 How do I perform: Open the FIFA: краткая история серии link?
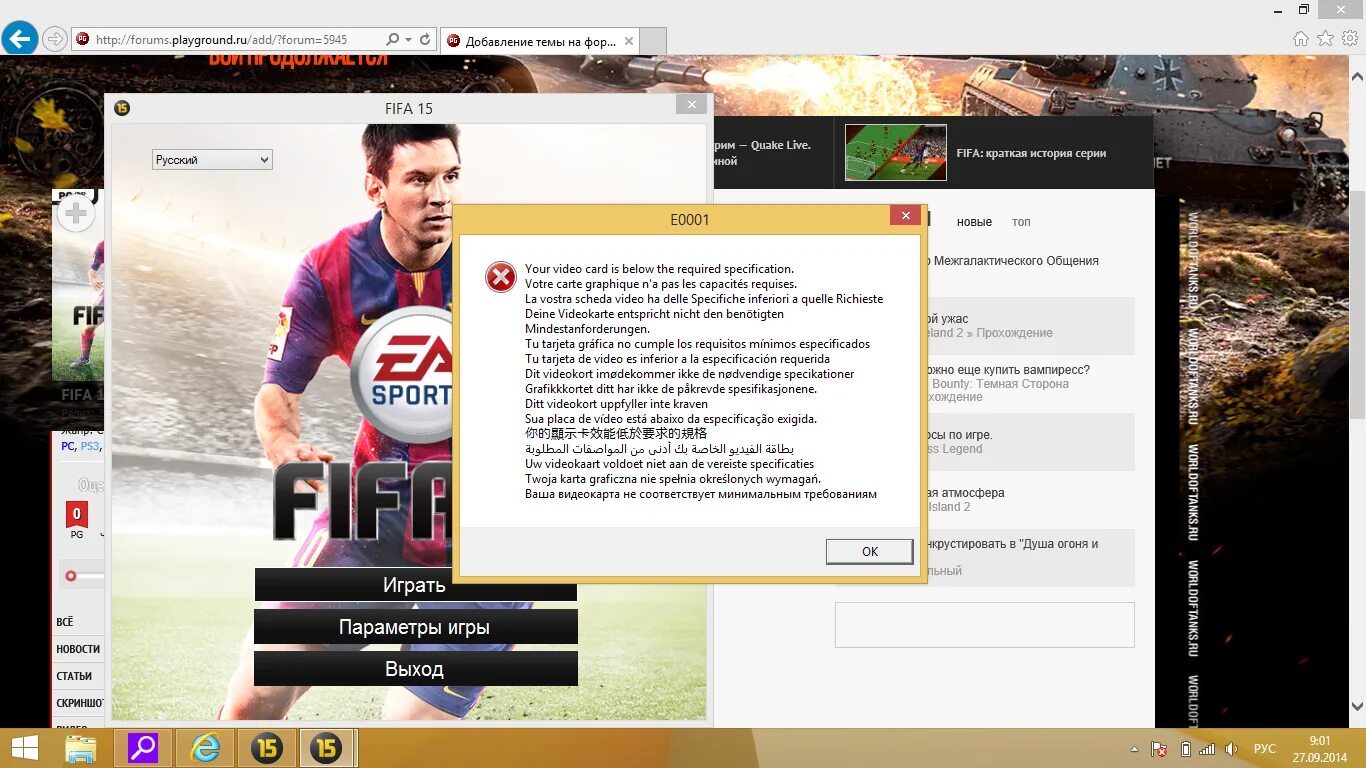coord(1031,153)
